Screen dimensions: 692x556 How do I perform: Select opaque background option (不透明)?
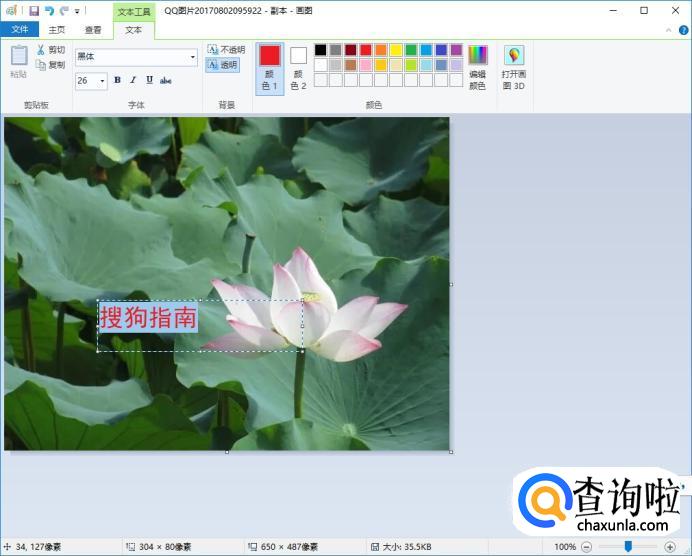coord(225,49)
